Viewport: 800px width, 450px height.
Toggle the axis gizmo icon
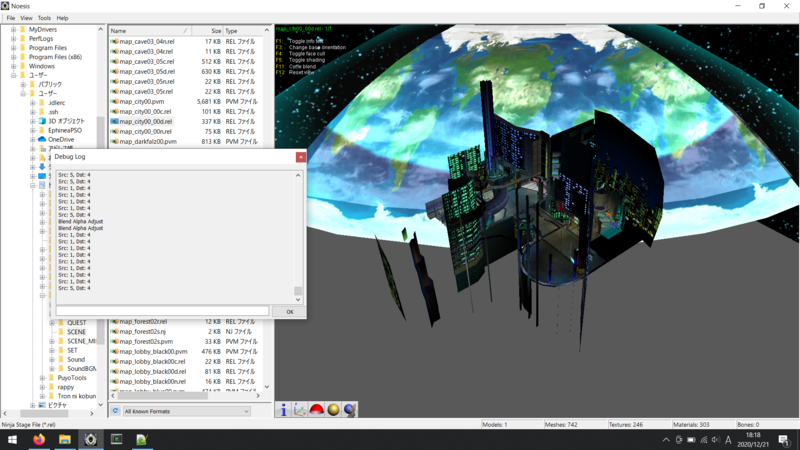pos(299,410)
